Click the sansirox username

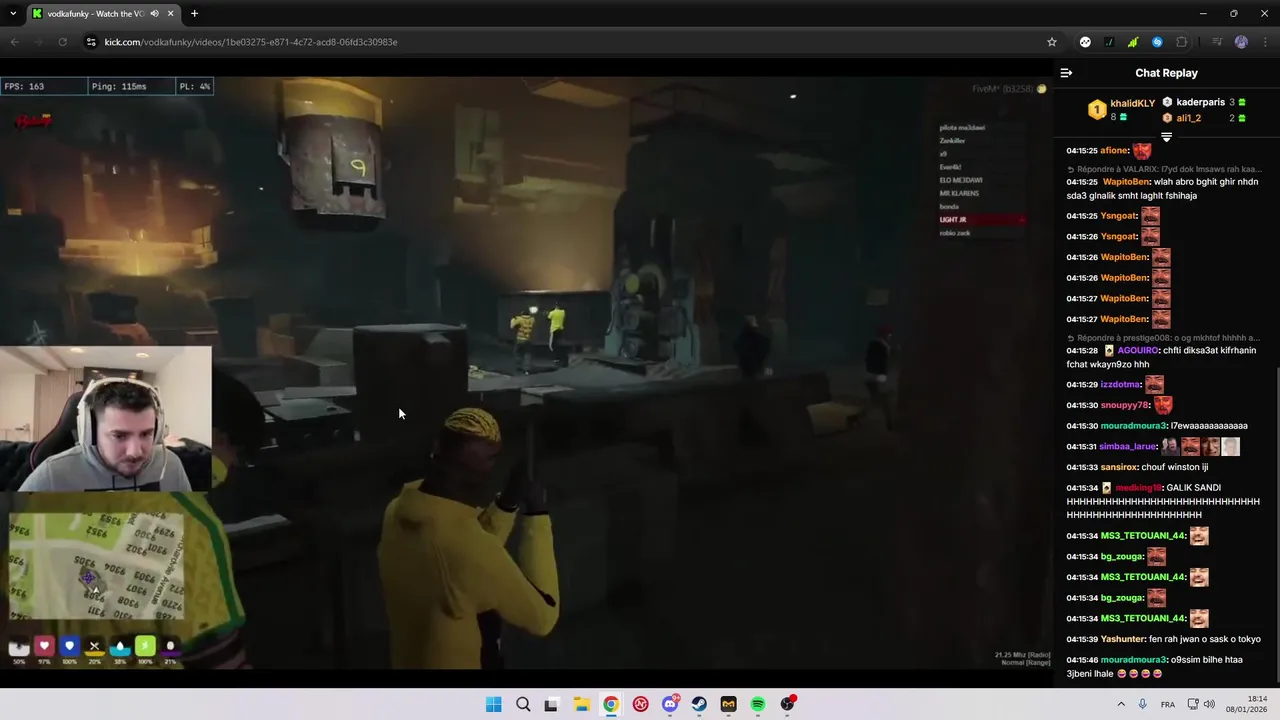click(1119, 467)
